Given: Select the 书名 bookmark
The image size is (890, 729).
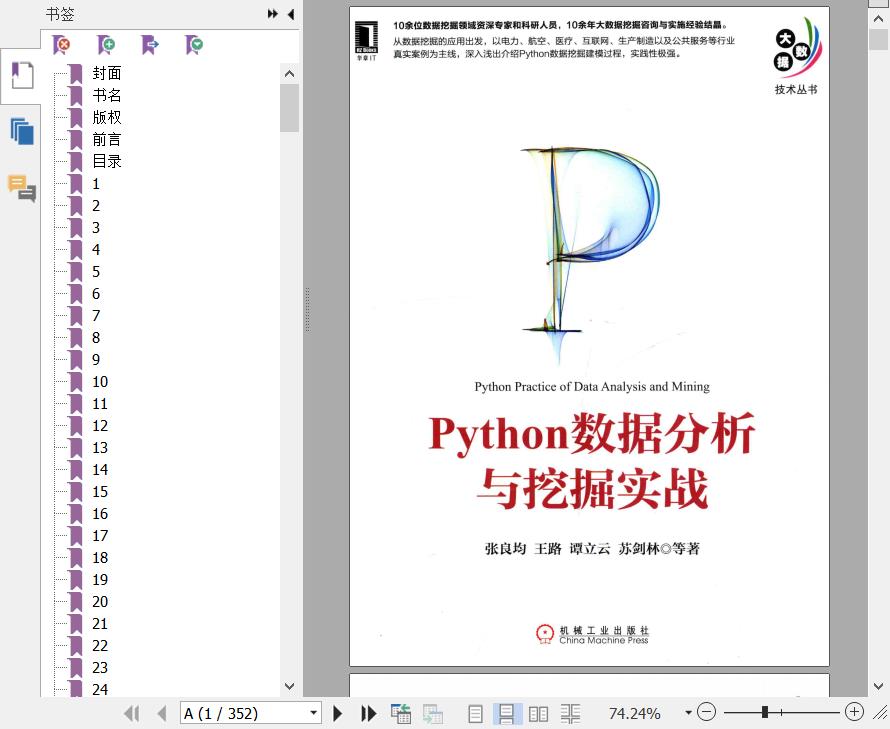Looking at the screenshot, I should coord(107,95).
